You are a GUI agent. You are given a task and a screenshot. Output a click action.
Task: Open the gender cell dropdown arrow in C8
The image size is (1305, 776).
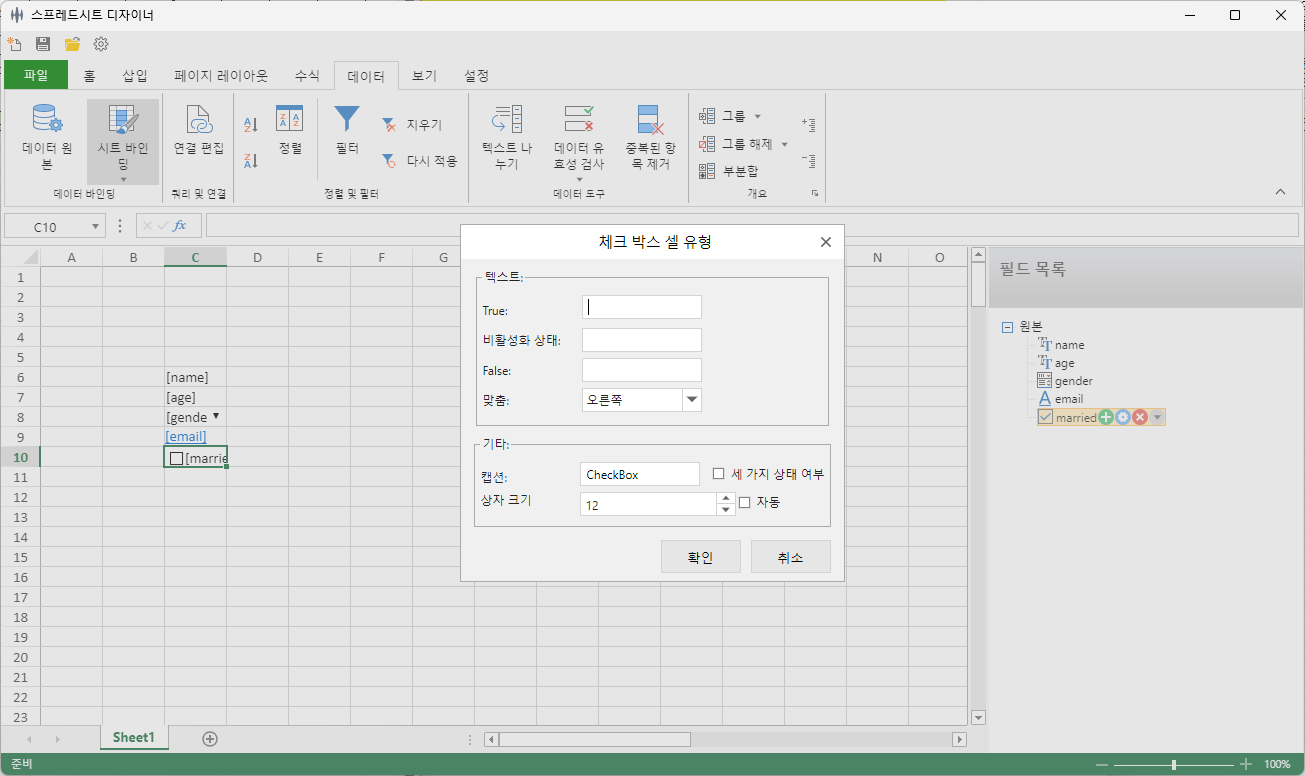(x=216, y=416)
